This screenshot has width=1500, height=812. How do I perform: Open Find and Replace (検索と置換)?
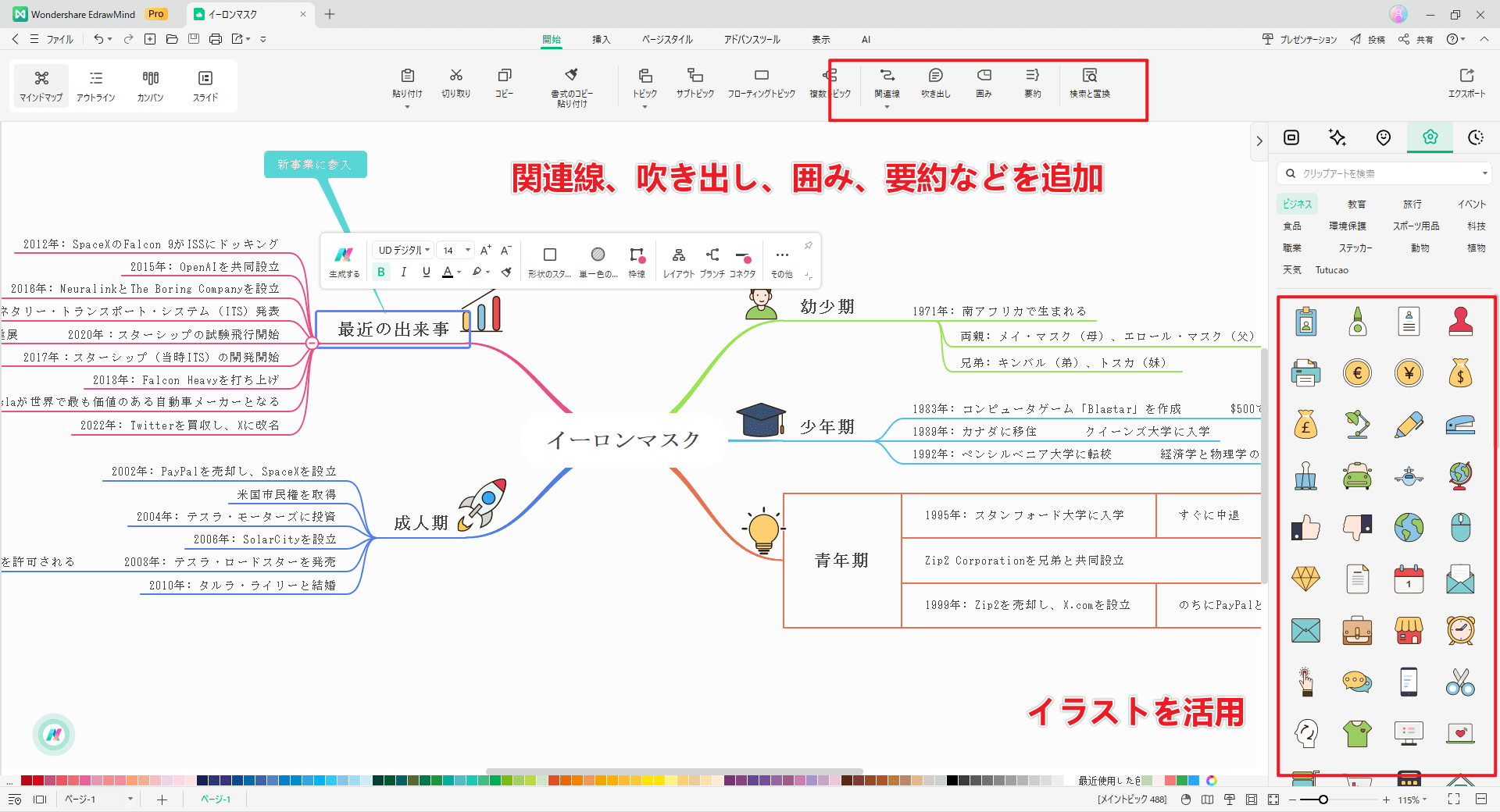pos(1090,82)
